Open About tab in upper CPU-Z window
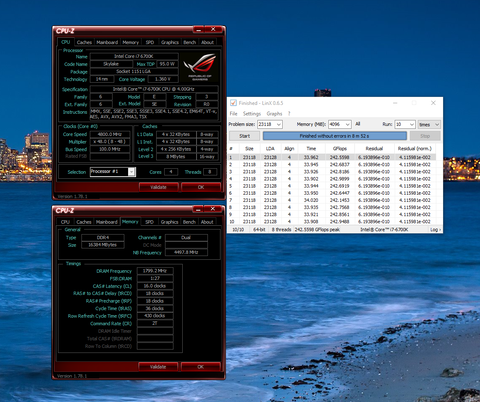This screenshot has width=480, height=402. pyautogui.click(x=207, y=42)
